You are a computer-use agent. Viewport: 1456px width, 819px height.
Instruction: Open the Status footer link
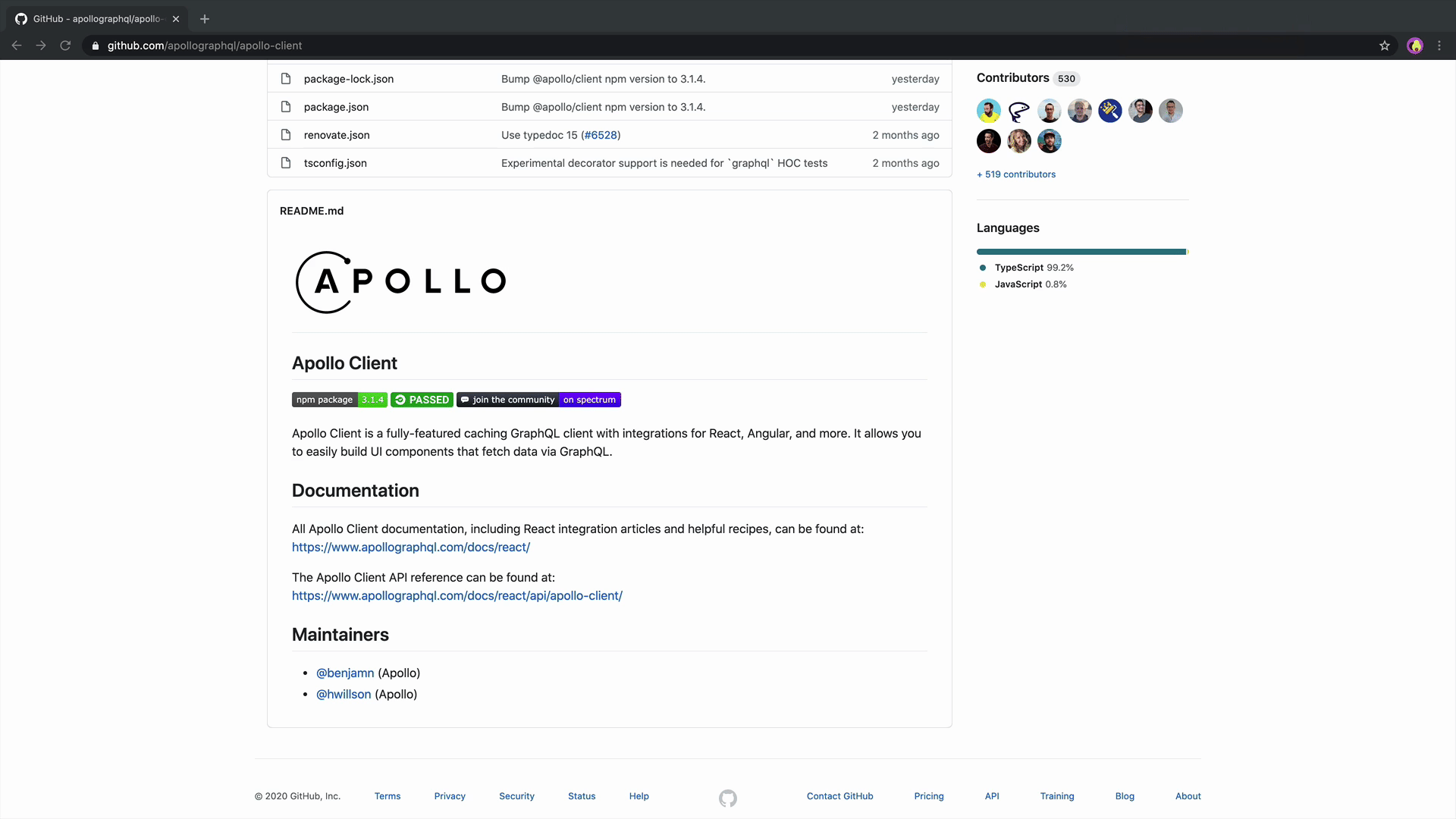[582, 796]
